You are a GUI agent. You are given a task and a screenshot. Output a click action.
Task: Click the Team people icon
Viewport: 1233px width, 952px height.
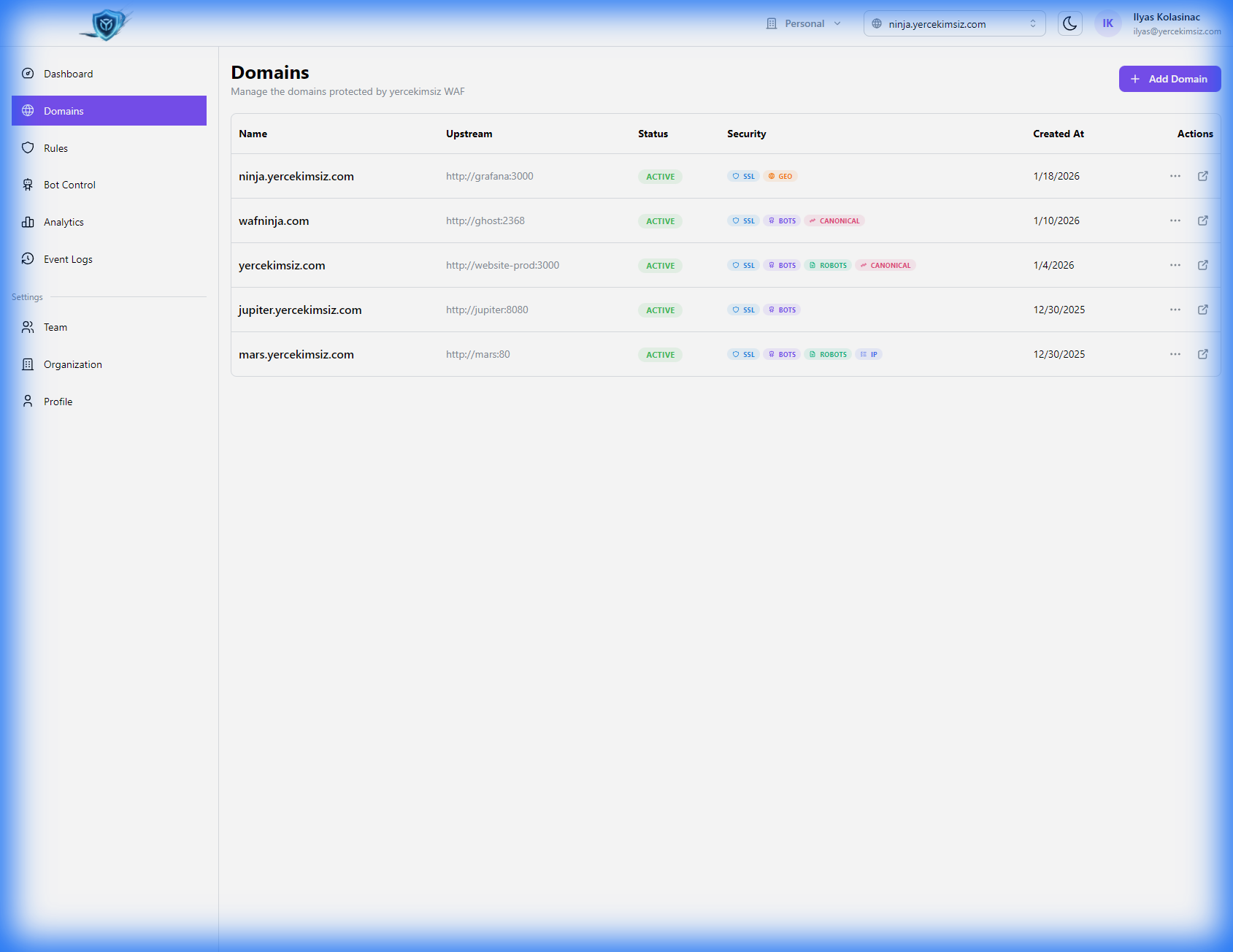click(x=28, y=327)
